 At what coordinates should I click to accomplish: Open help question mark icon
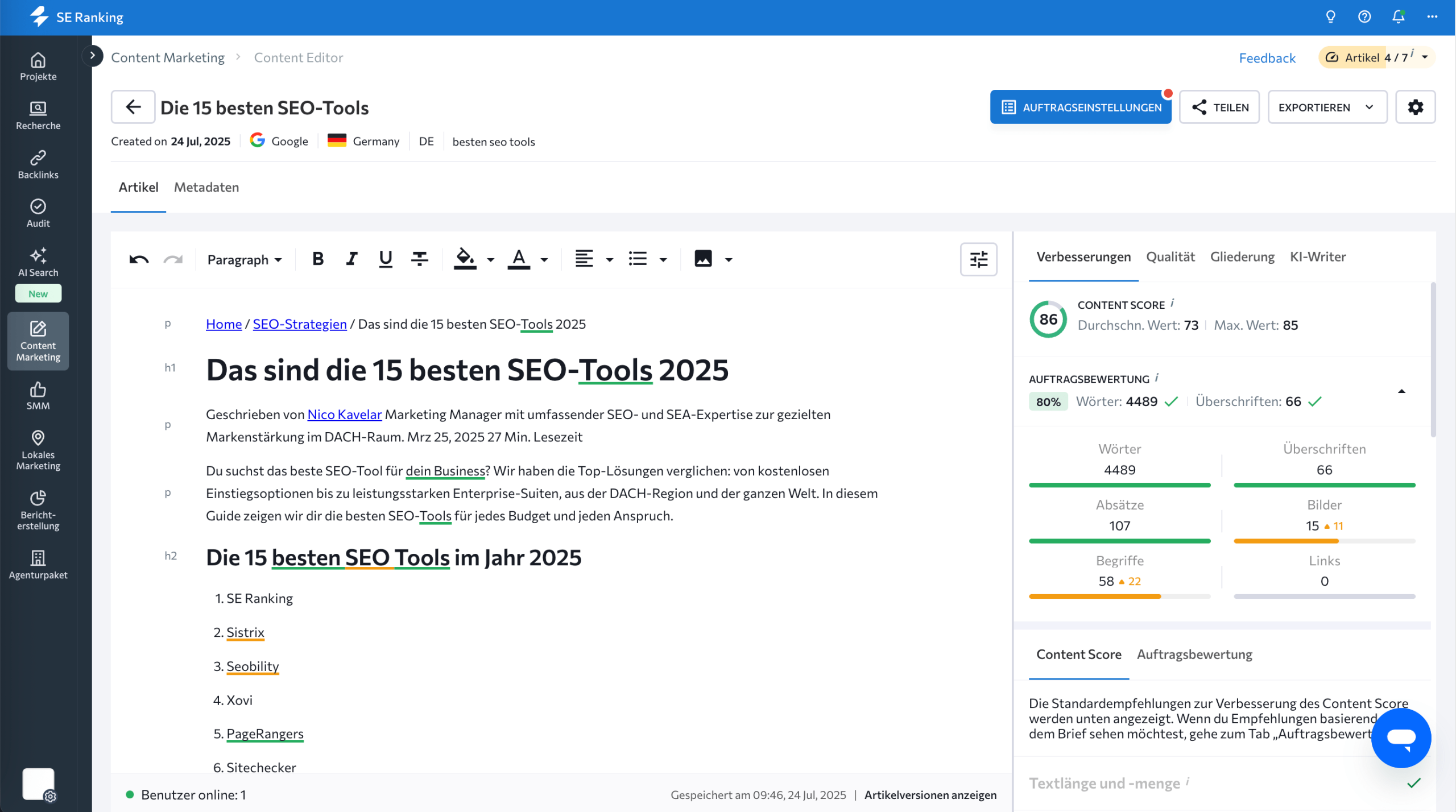click(1364, 17)
